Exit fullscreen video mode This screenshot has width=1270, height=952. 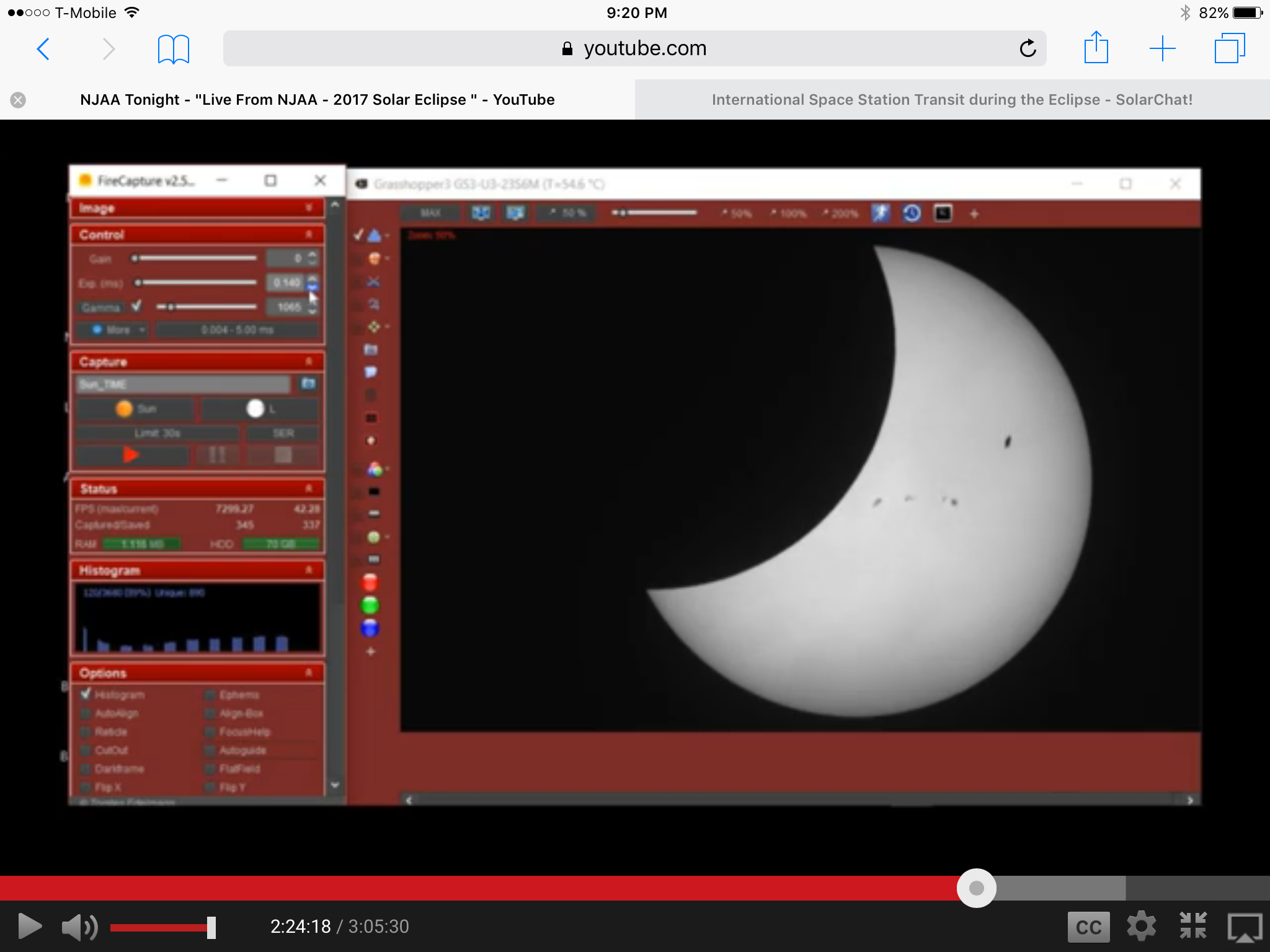point(1192,925)
